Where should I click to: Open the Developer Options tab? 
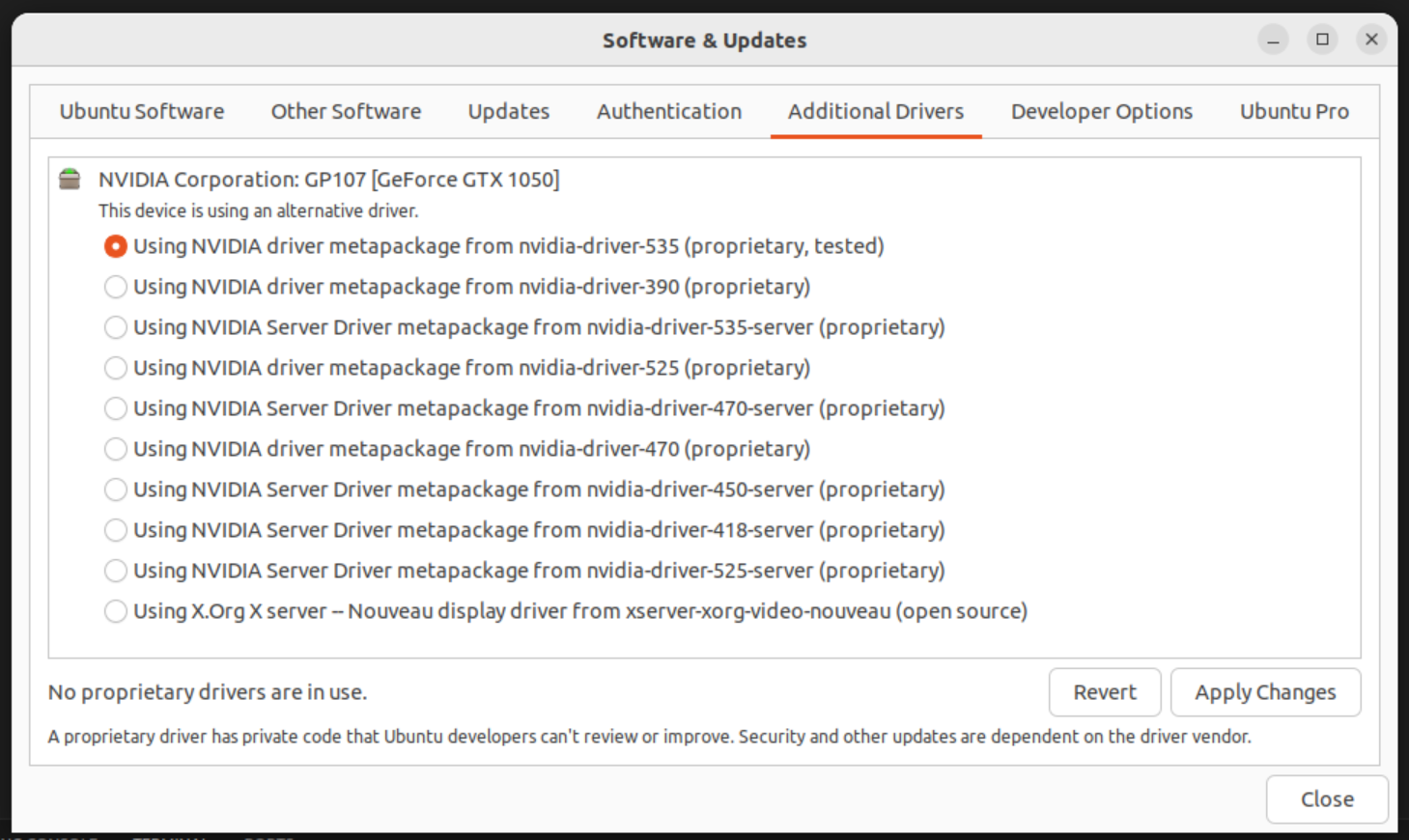click(x=1102, y=112)
